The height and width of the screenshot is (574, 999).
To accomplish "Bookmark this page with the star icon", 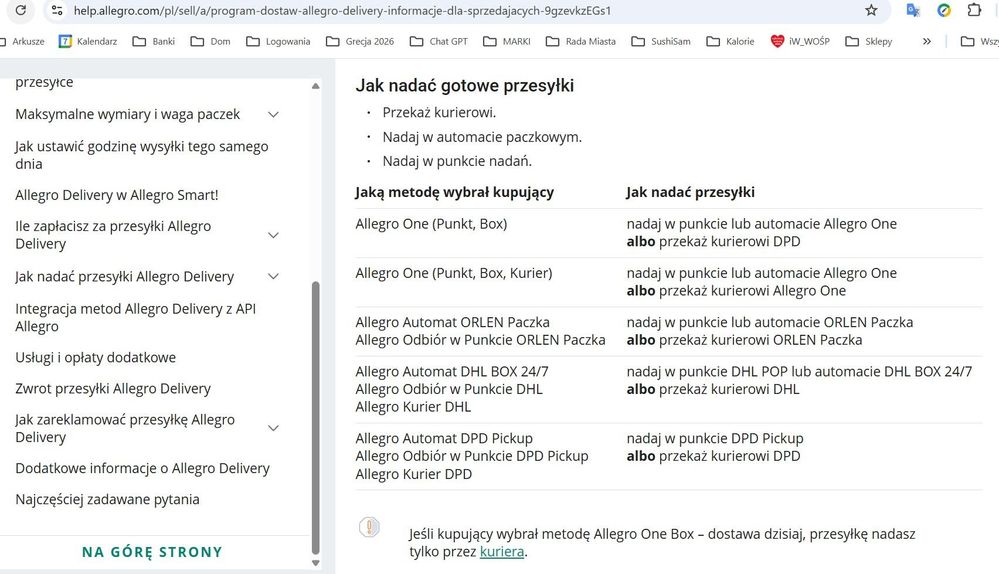I will 871,10.
